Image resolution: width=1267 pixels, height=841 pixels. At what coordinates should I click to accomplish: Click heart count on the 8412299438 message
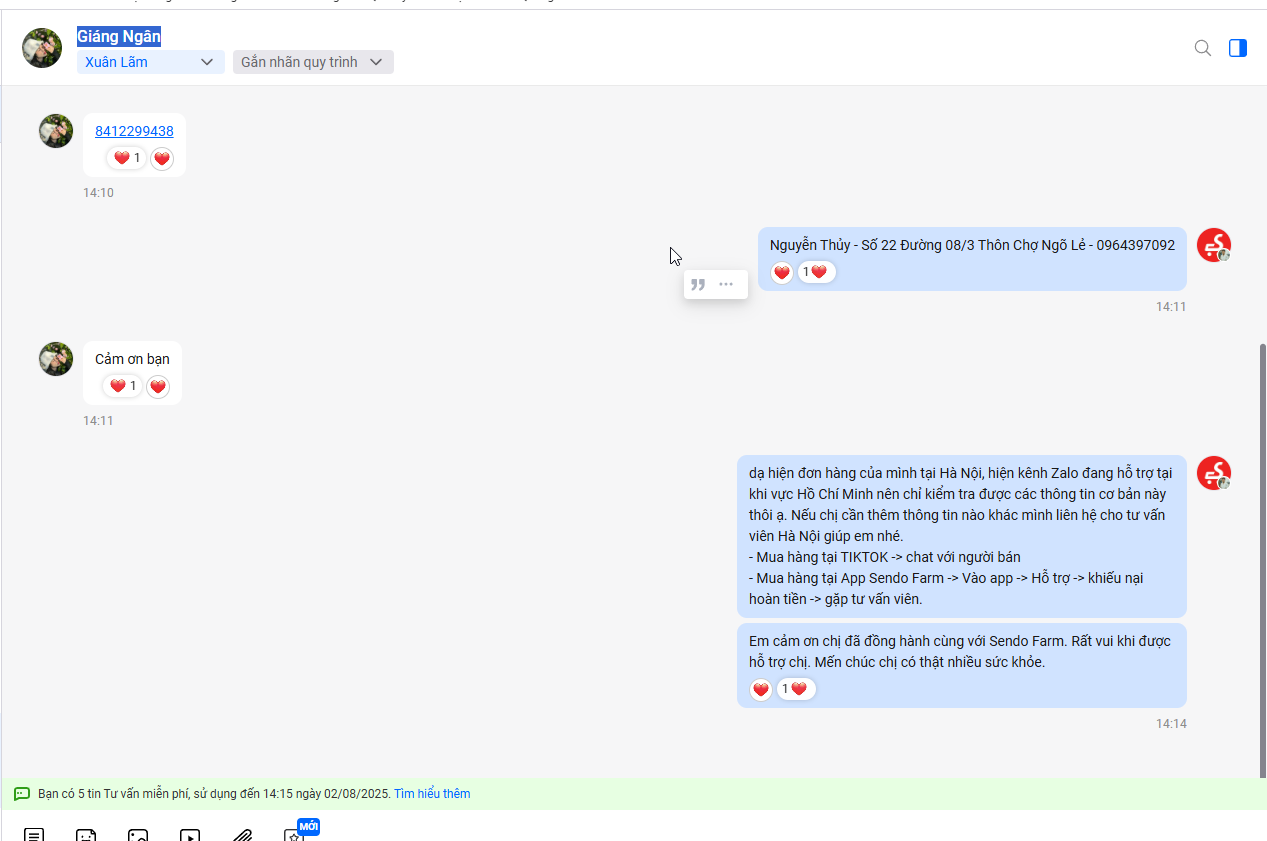coord(126,158)
